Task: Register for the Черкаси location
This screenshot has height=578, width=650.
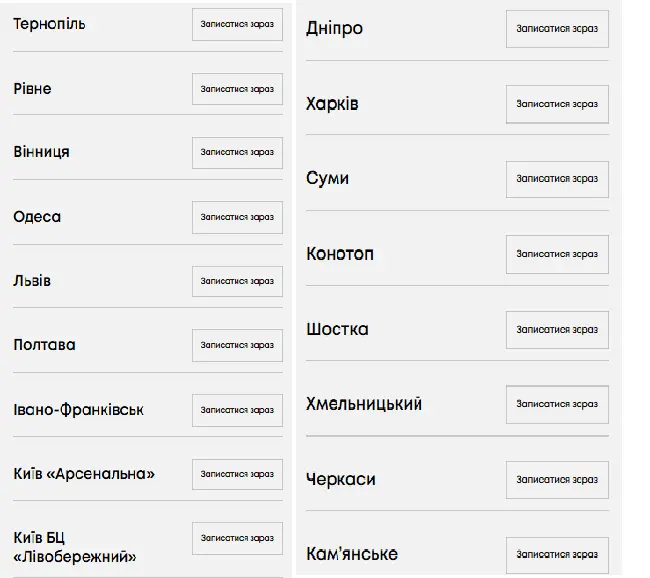Action: tap(557, 480)
